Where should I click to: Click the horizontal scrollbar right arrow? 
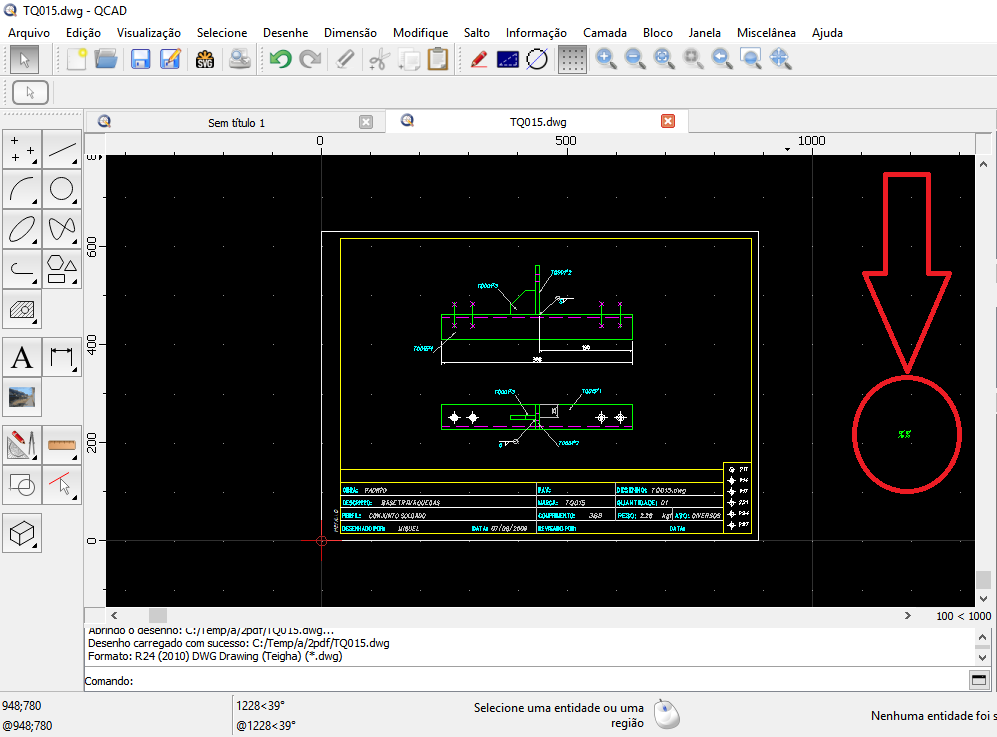pyautogui.click(x=907, y=616)
